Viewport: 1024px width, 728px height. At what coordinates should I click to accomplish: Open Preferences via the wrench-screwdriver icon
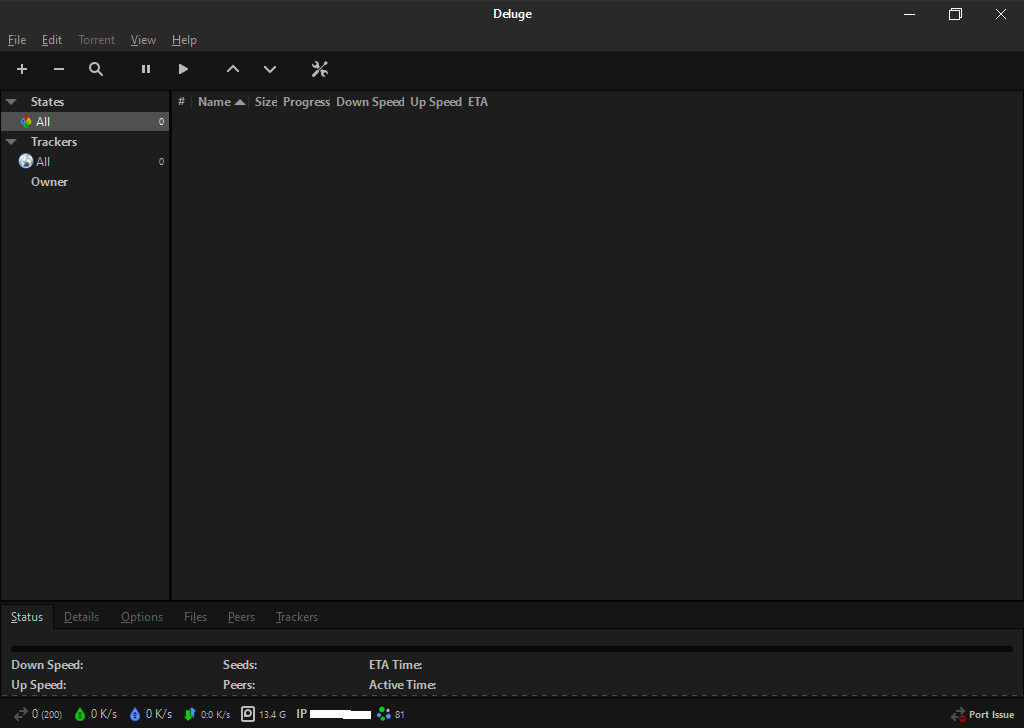pyautogui.click(x=319, y=69)
